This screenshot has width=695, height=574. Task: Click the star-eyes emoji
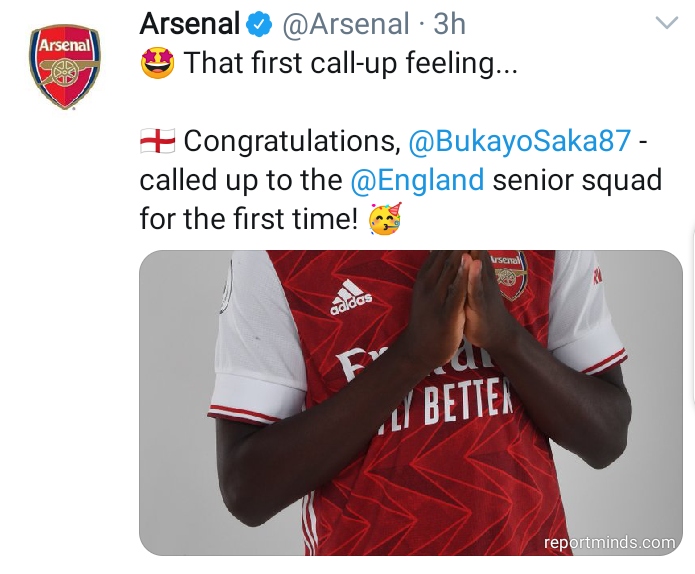pyautogui.click(x=158, y=64)
